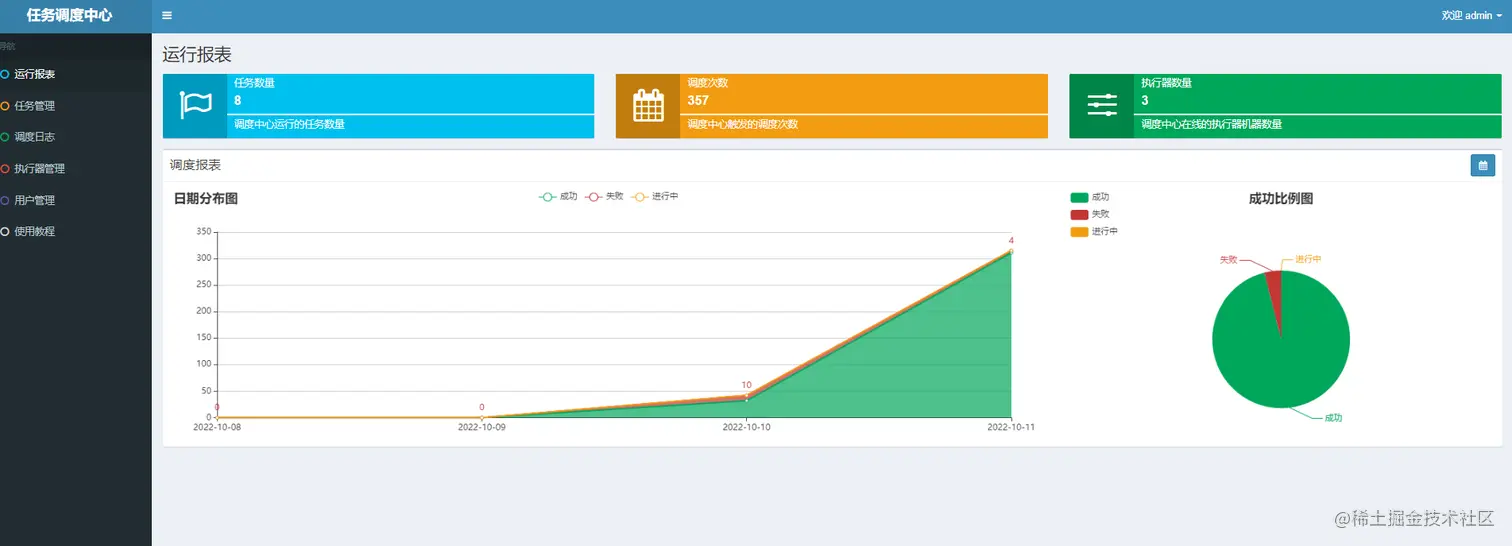This screenshot has height=546, width=1512.
Task: Click the 任务数量 value 8
Action: 238,100
